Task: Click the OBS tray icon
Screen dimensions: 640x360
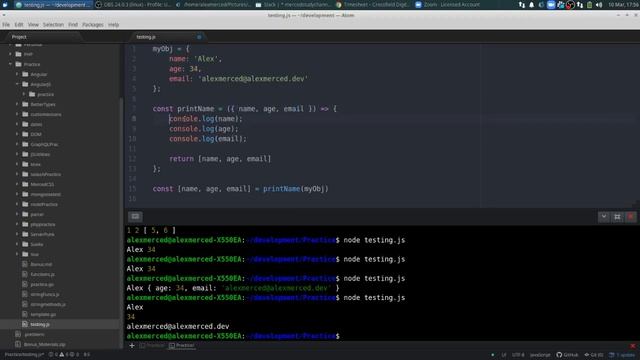Action: coord(570,5)
